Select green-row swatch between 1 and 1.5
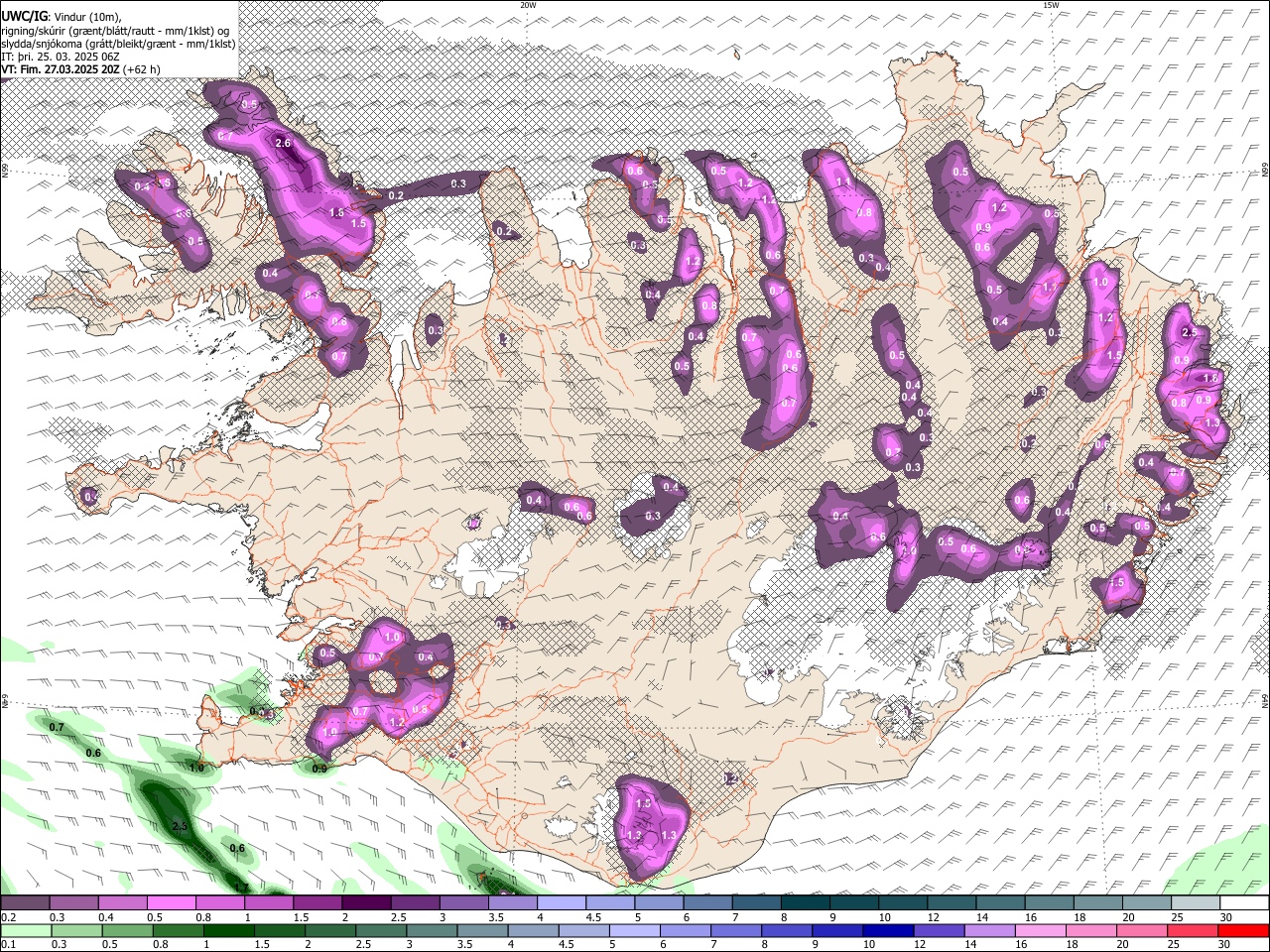Screen dimensions: 1270x952 230,931
